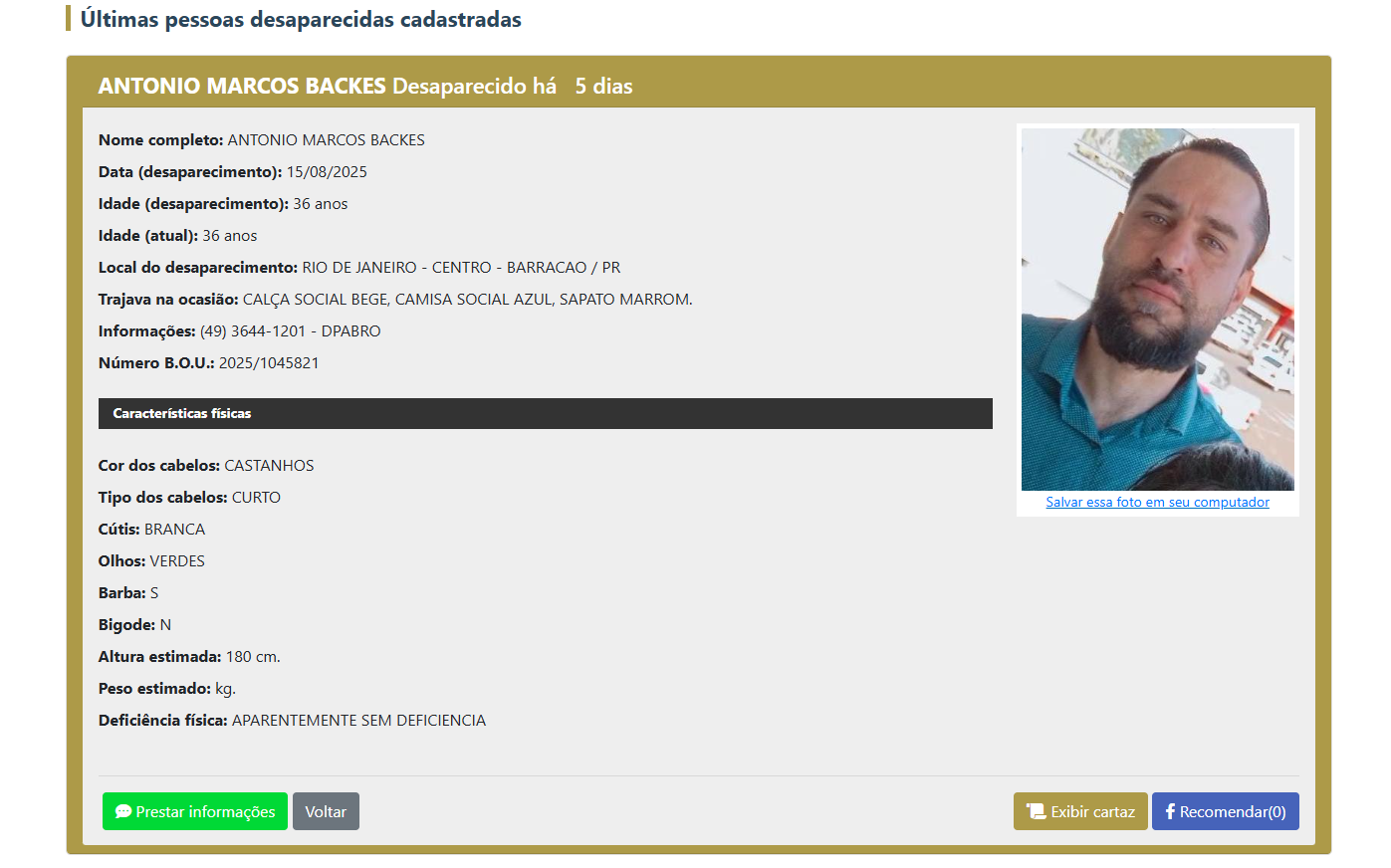Viewport: 1391px width, 868px height.
Task: Click the Barba: S row
Action: [128, 593]
